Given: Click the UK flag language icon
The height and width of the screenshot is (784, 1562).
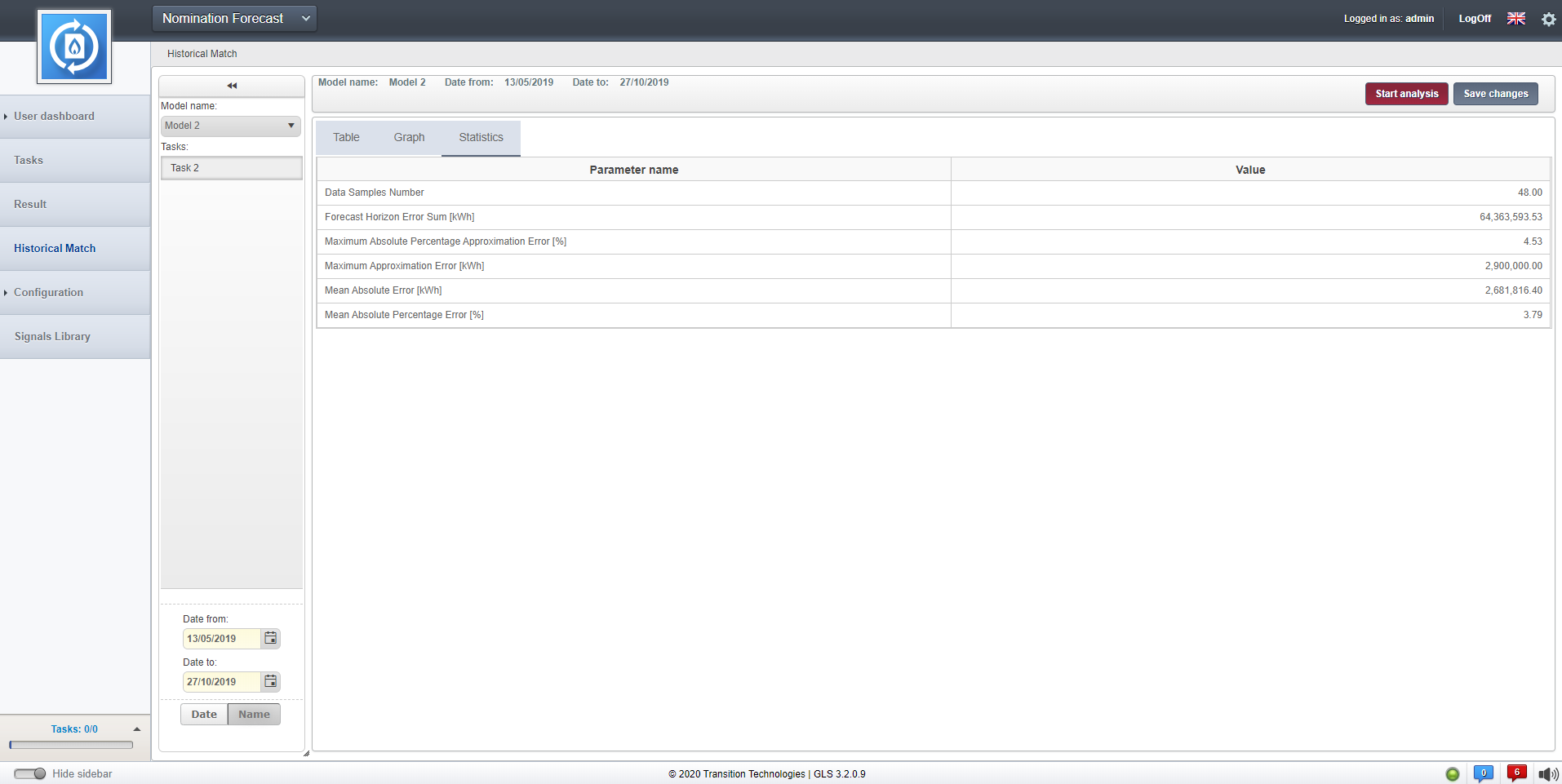Looking at the screenshot, I should [x=1515, y=18].
